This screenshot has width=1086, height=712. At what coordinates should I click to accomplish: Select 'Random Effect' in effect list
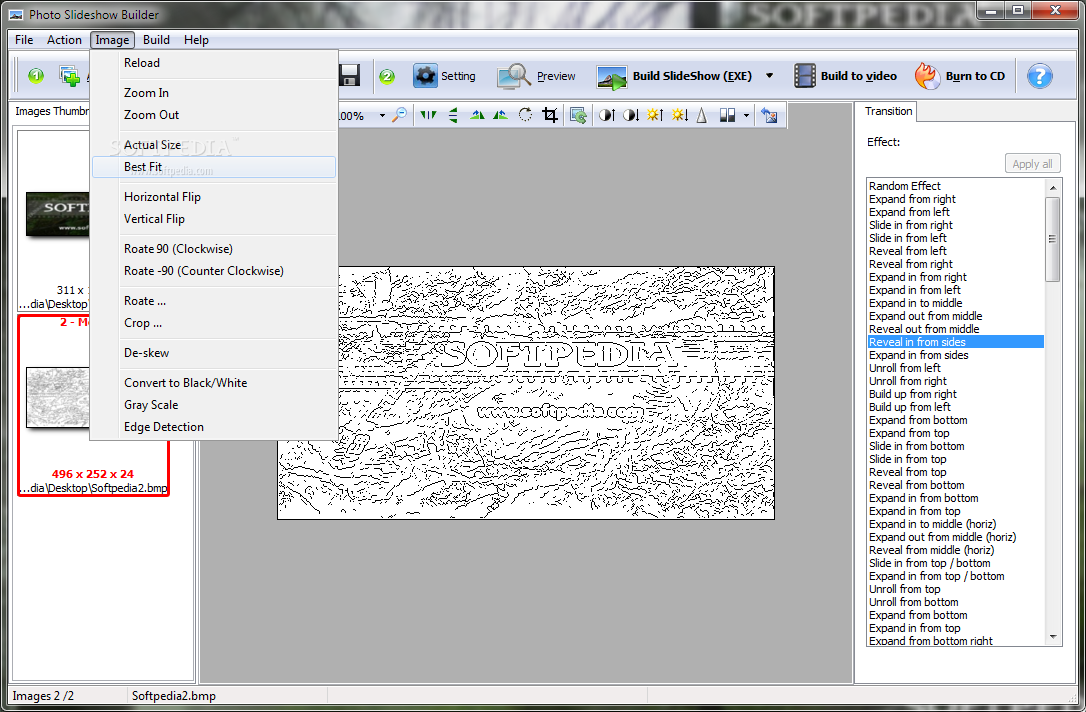[x=956, y=186]
